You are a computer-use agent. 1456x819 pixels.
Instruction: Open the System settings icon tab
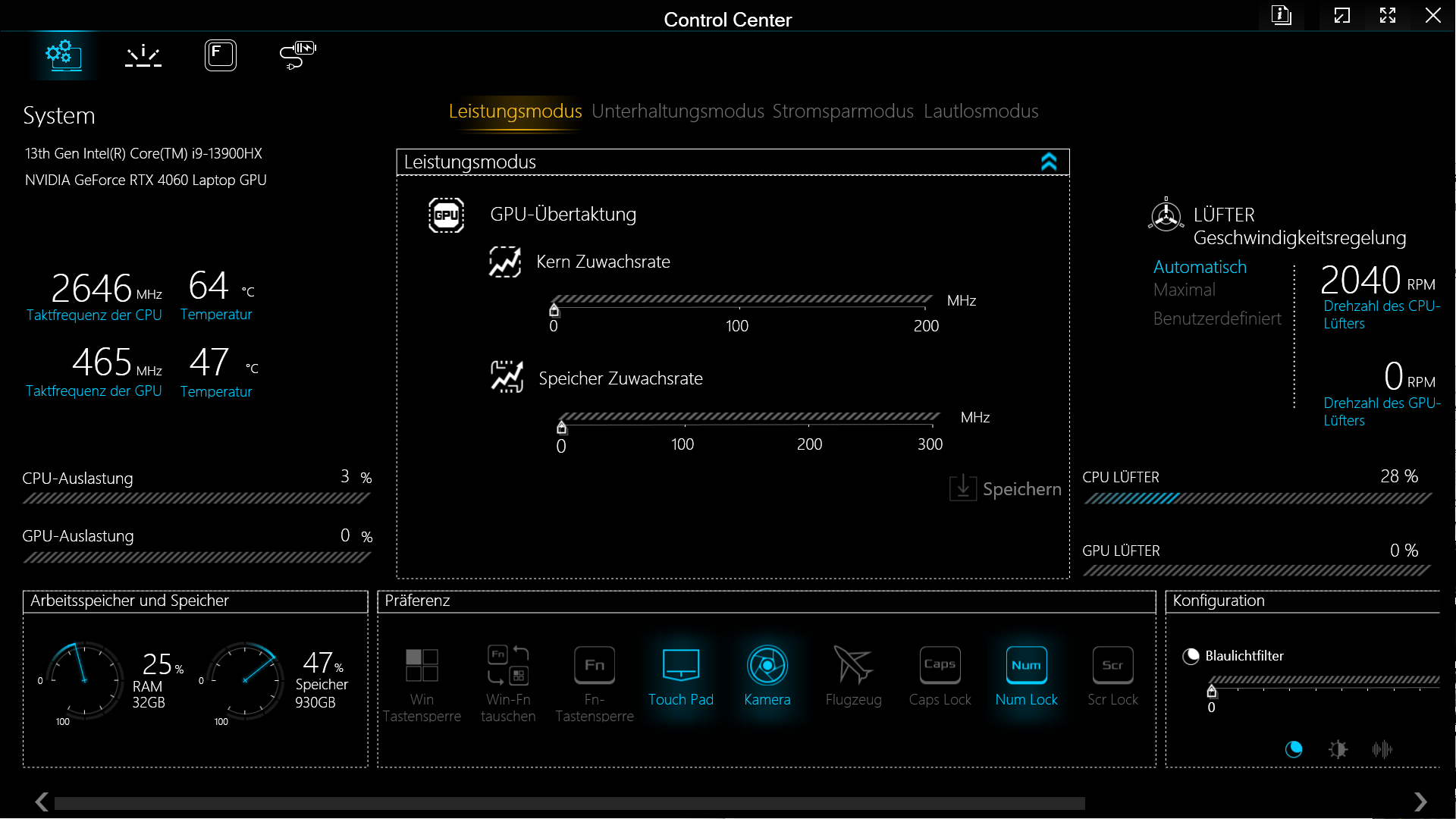click(64, 55)
